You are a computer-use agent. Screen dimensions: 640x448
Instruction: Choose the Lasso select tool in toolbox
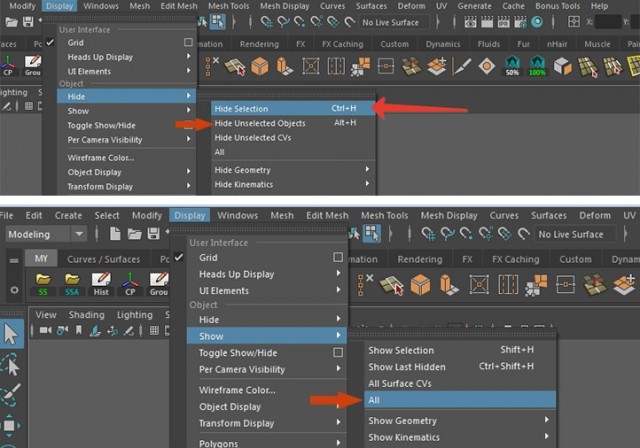tap(11, 364)
